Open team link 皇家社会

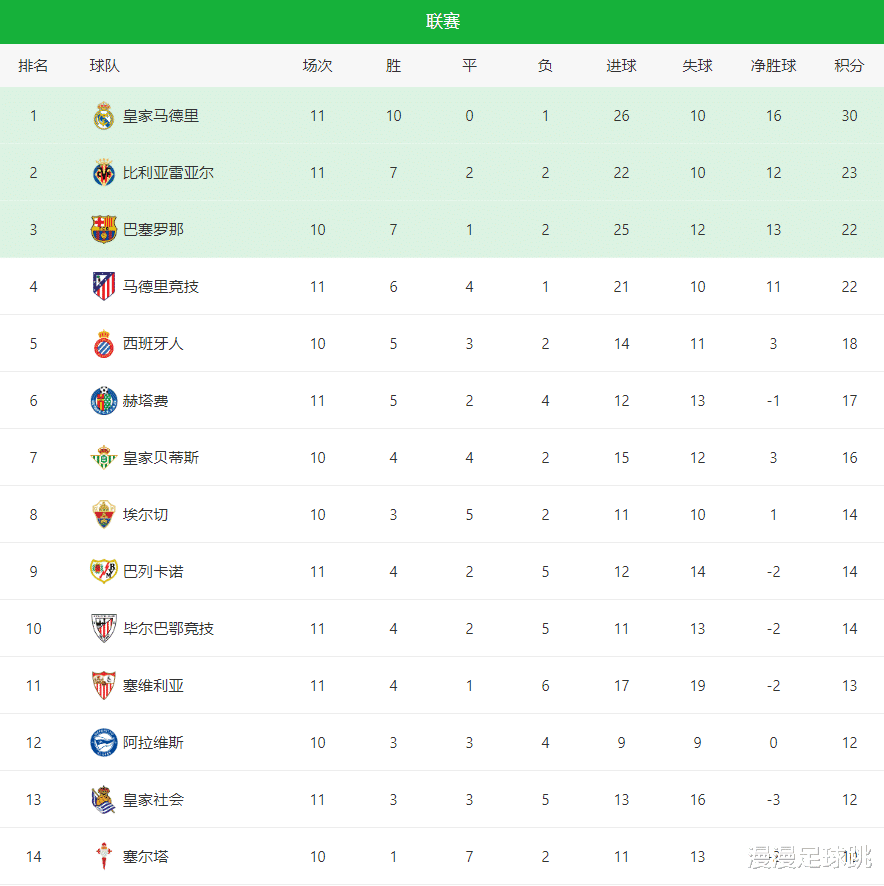coord(153,800)
